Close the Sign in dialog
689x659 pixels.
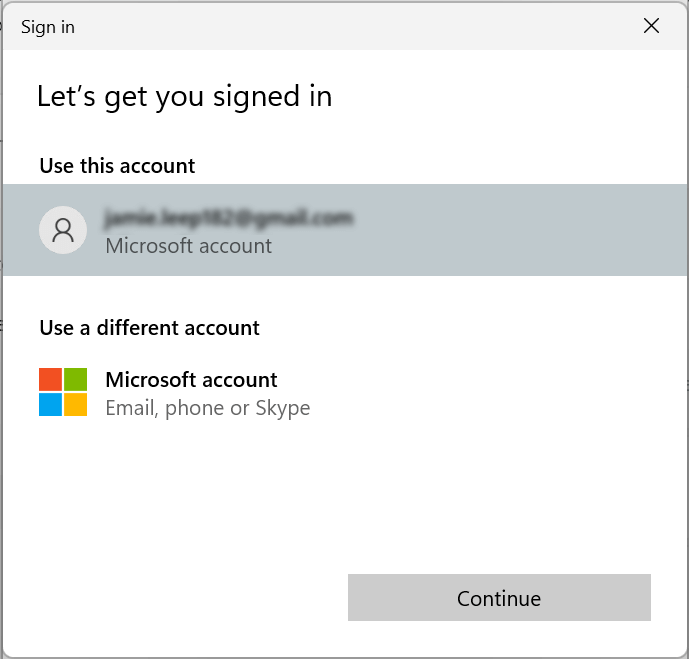pos(651,26)
